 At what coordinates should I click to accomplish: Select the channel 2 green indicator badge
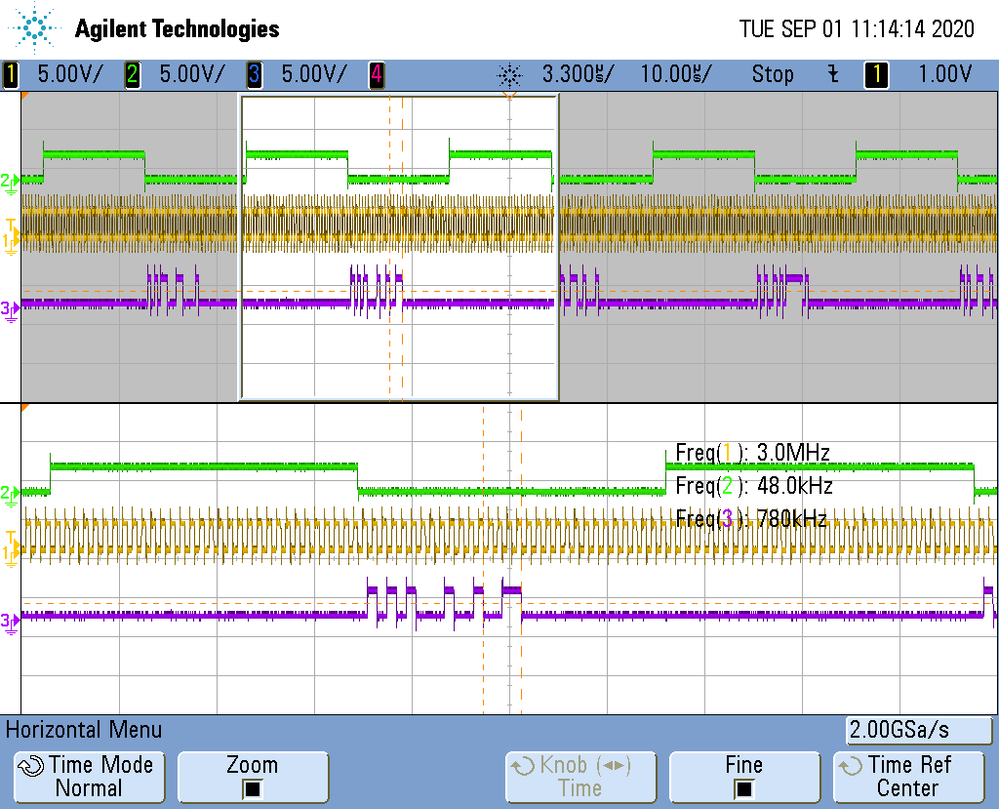pos(133,75)
